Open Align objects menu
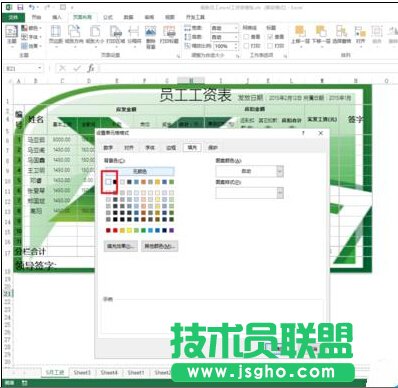398x388 pixels. 360,35
